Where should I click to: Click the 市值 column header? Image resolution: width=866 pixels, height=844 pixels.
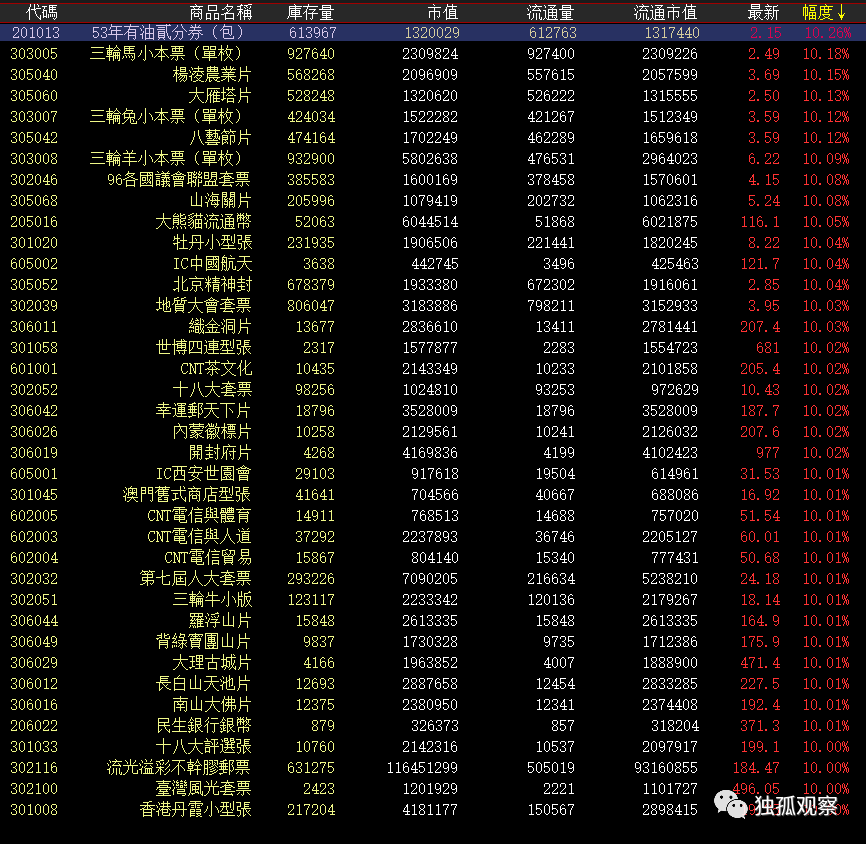443,12
